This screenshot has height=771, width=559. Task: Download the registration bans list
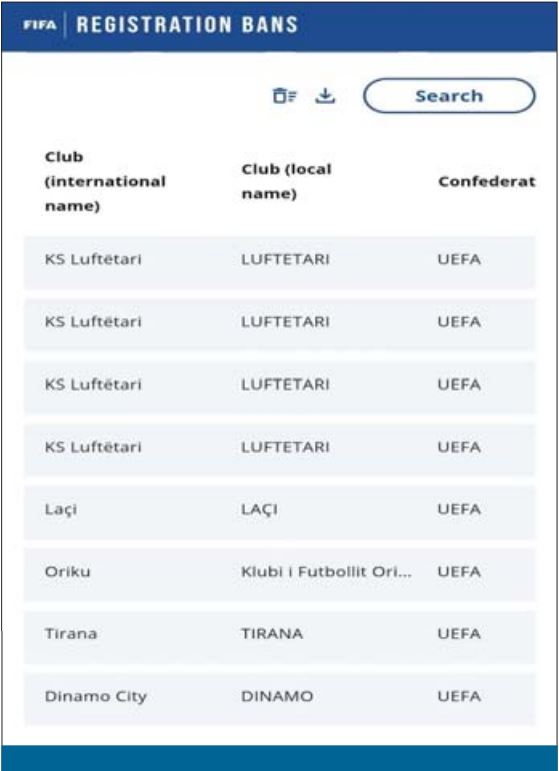[325, 95]
